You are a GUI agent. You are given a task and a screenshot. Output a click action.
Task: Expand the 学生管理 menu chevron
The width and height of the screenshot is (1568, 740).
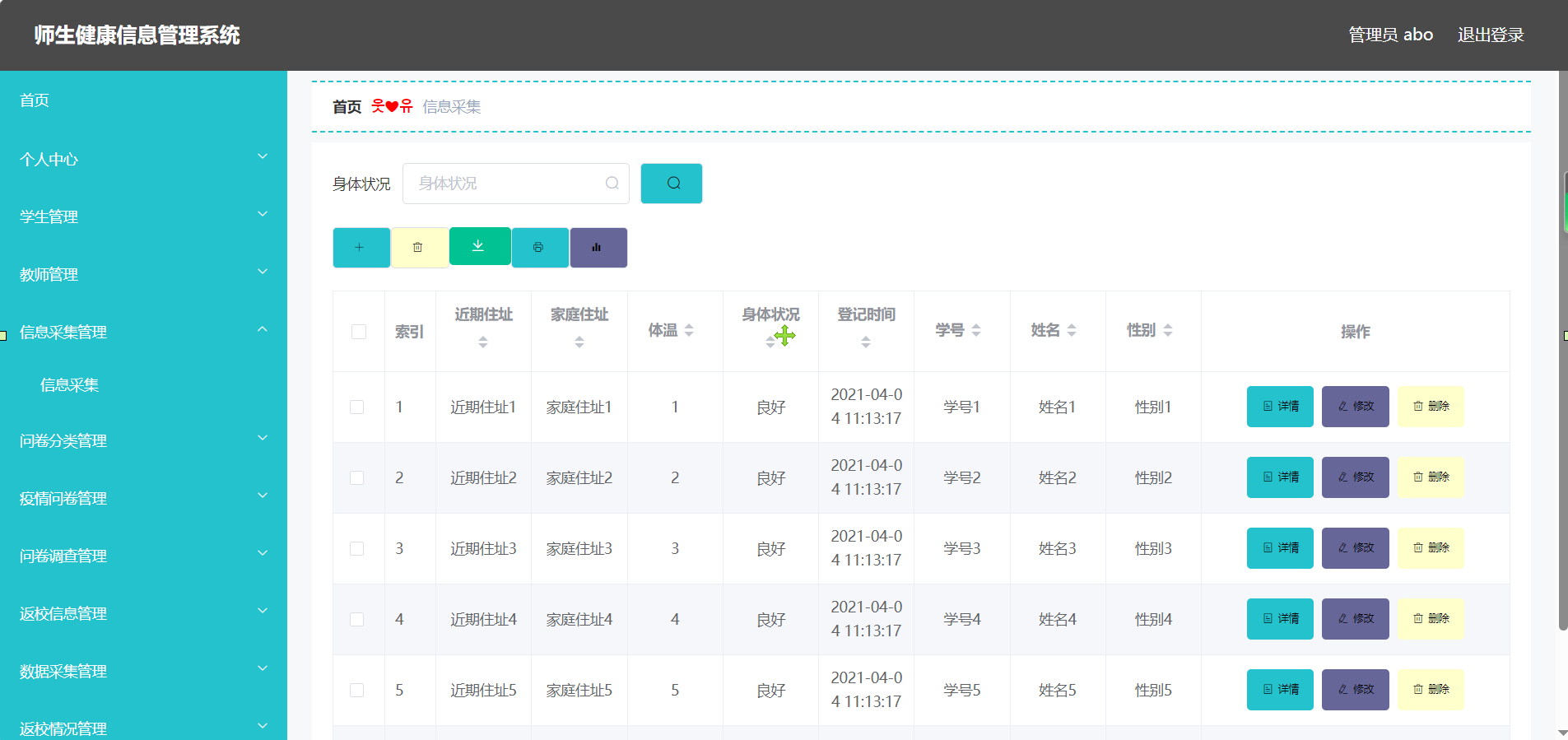[x=263, y=214]
